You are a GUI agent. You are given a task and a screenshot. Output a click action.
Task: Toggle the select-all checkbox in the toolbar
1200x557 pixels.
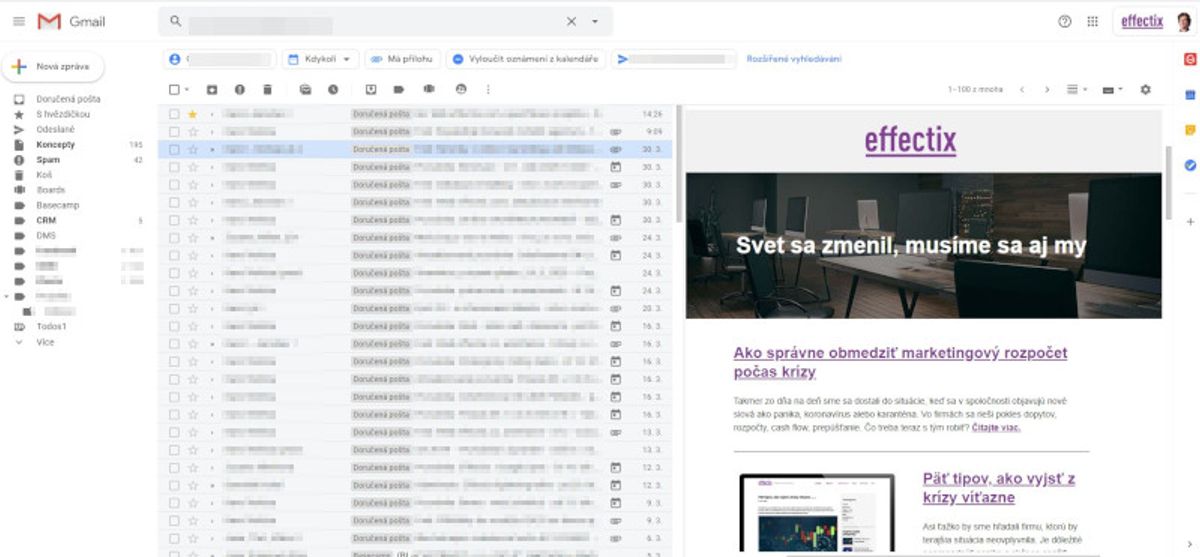(174, 89)
